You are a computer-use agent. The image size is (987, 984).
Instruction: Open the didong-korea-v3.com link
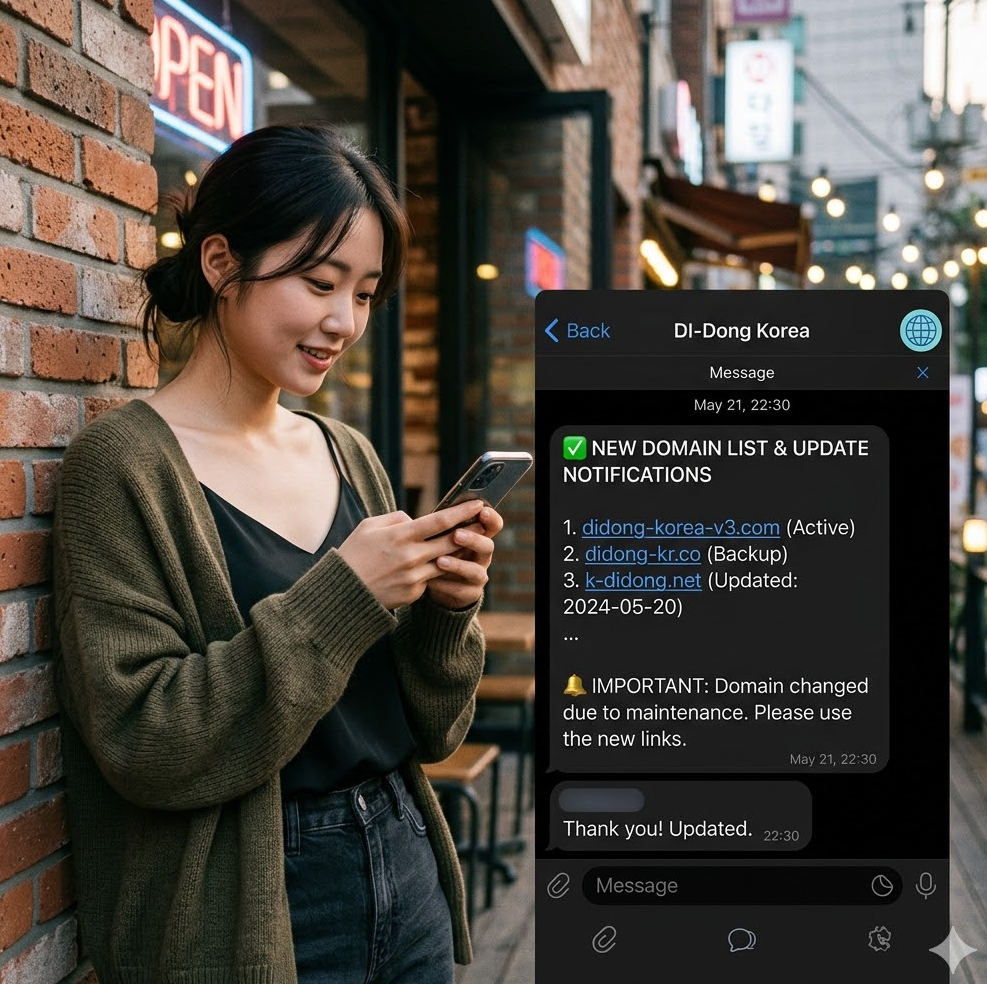pos(680,527)
